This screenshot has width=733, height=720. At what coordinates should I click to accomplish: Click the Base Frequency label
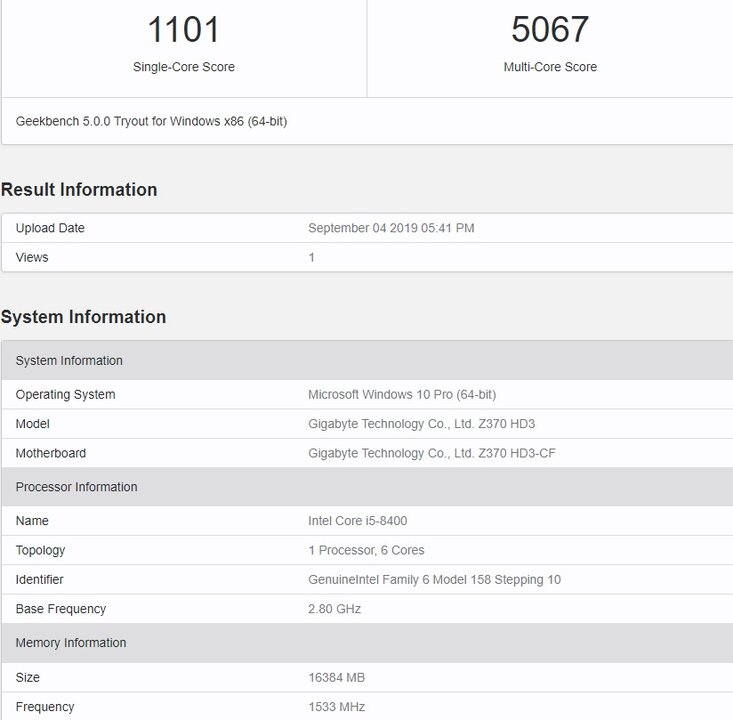tap(61, 609)
